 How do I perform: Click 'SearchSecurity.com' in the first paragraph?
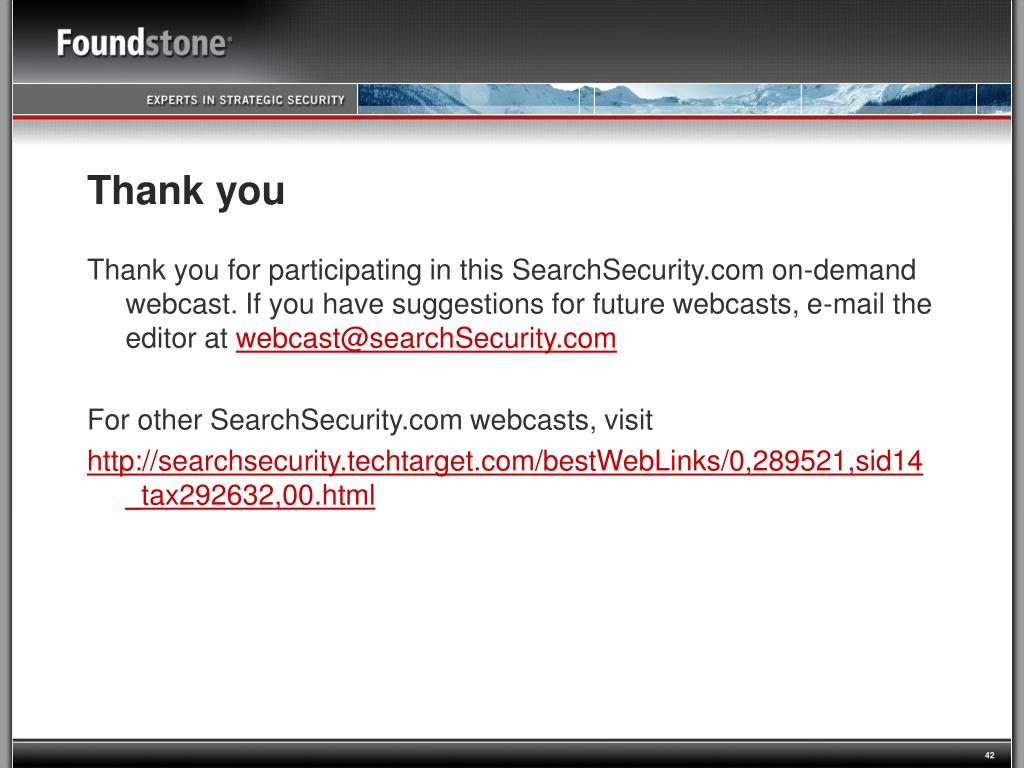pos(637,270)
